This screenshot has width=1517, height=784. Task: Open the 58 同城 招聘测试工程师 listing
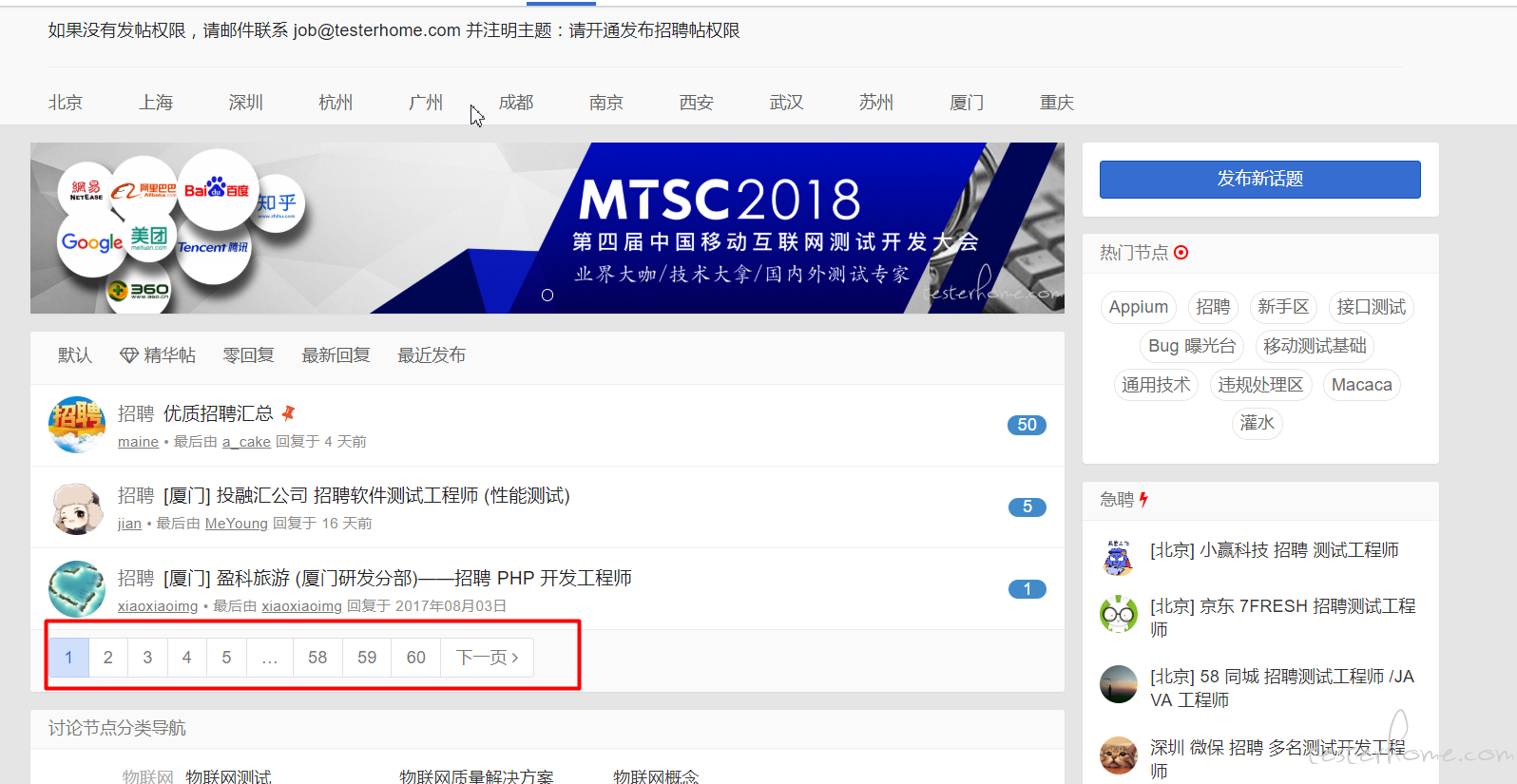[1282, 688]
